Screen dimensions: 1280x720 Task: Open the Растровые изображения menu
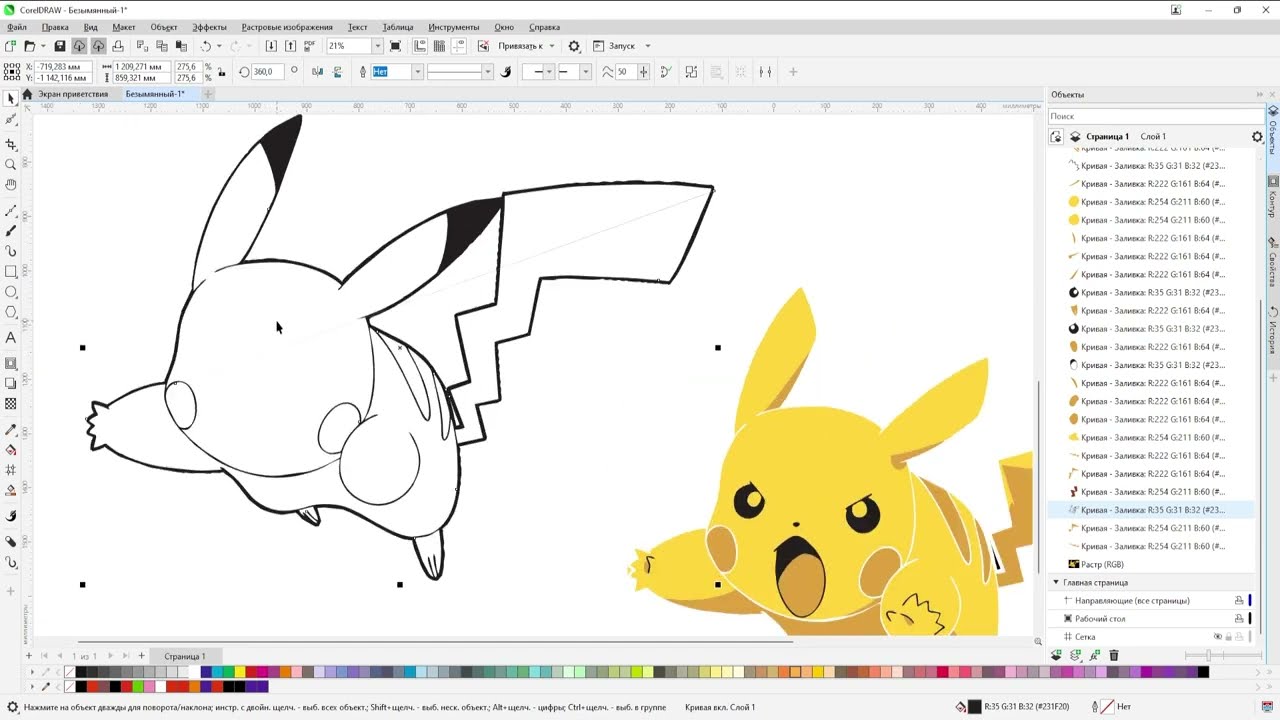tap(287, 27)
